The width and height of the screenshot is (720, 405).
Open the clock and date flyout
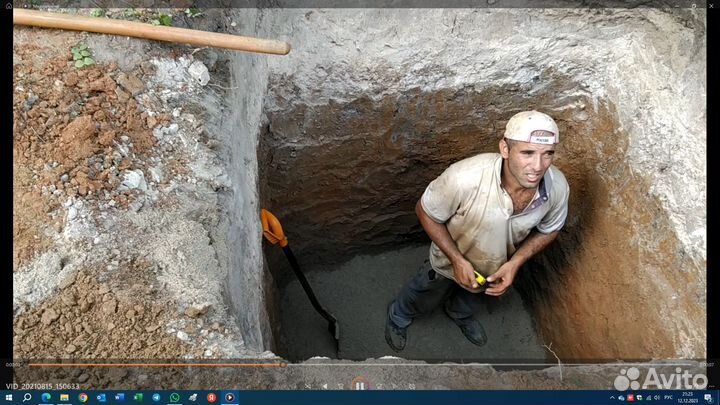pos(688,398)
